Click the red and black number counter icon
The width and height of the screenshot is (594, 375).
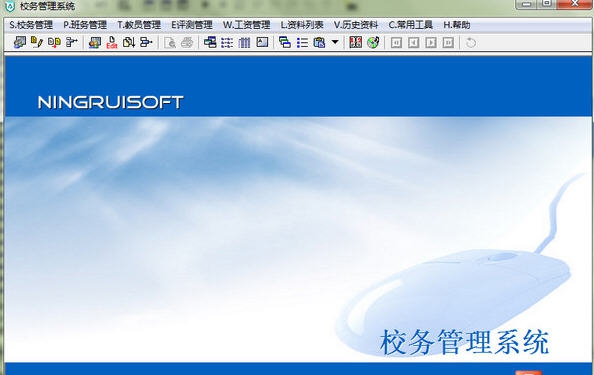point(355,42)
